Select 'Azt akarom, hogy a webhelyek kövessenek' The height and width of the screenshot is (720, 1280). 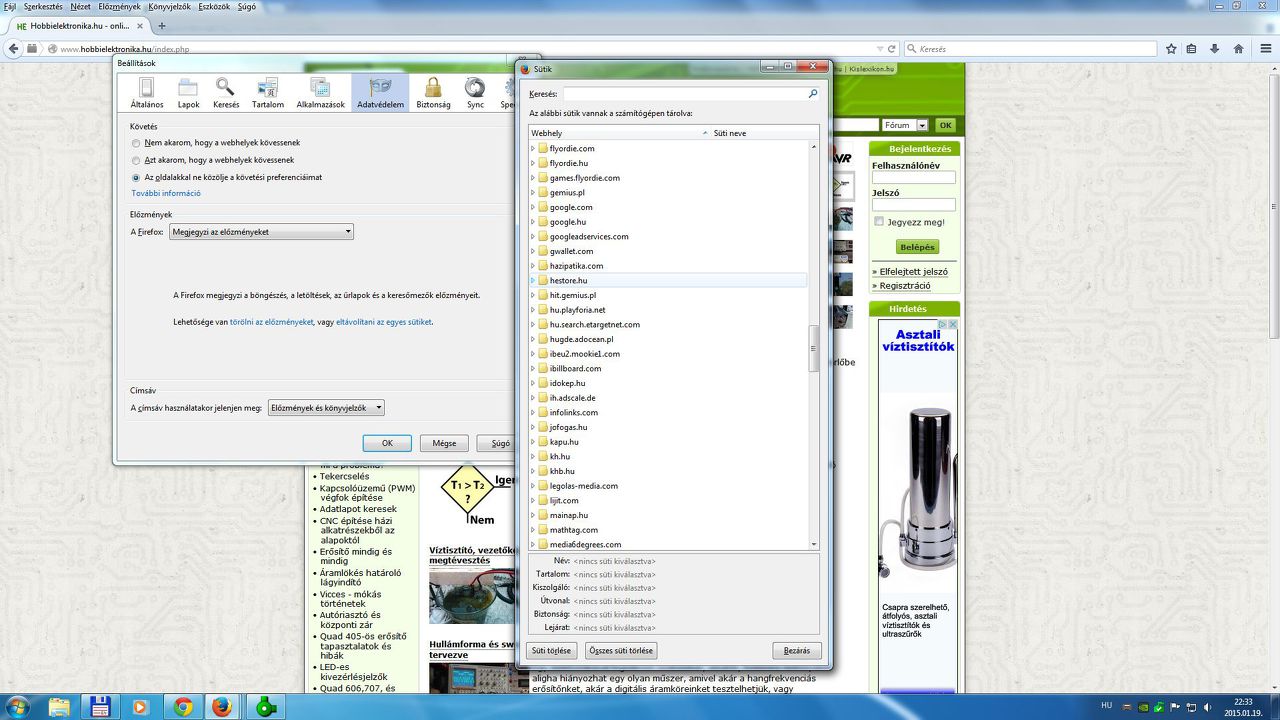(136, 160)
